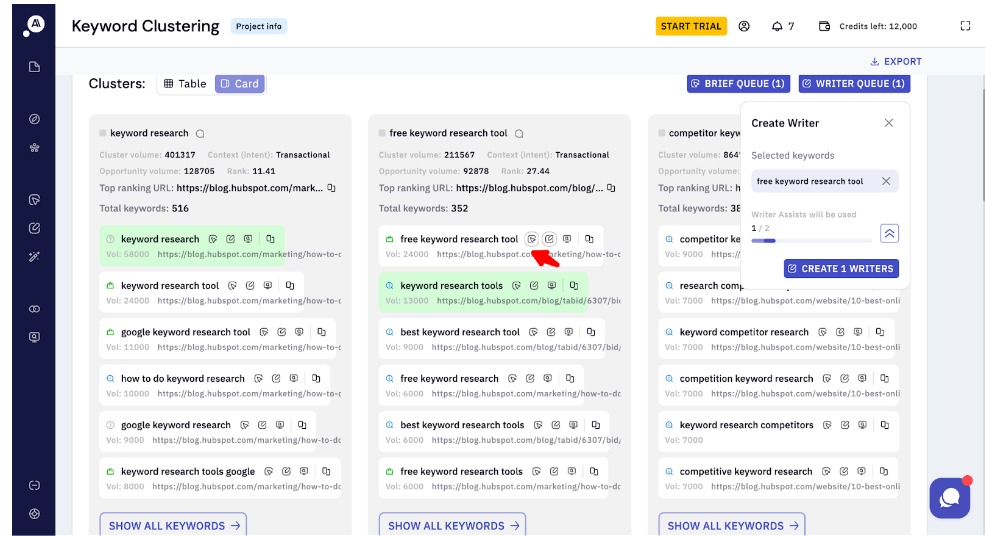Click the app logo in the sidebar
This screenshot has height=536, width=985.
(35, 25)
